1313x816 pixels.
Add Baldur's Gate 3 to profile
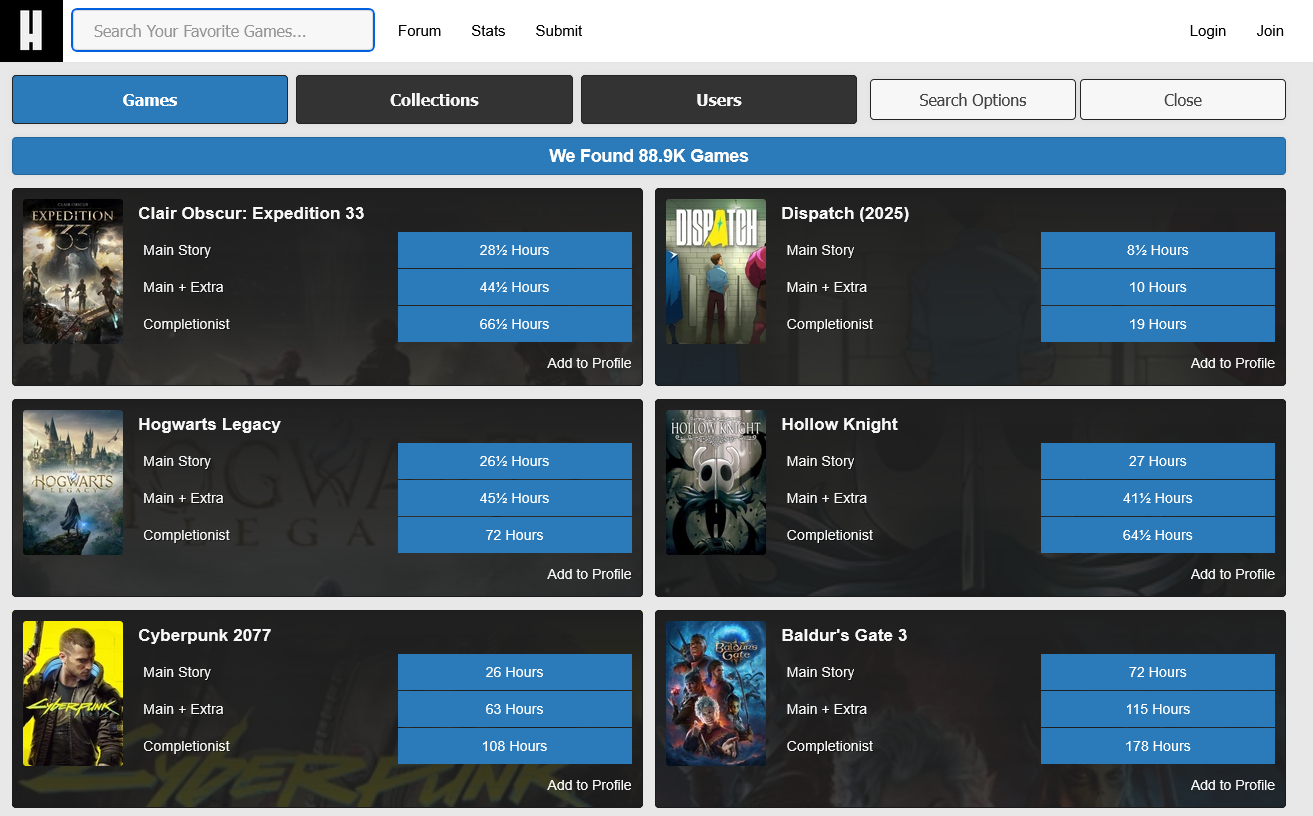[x=1232, y=785]
